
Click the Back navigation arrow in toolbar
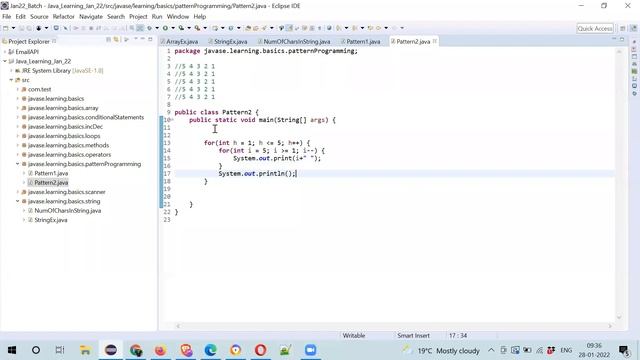pos(378,28)
